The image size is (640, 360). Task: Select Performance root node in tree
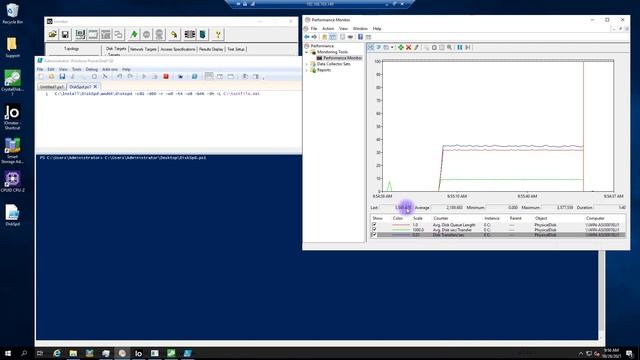coord(322,46)
